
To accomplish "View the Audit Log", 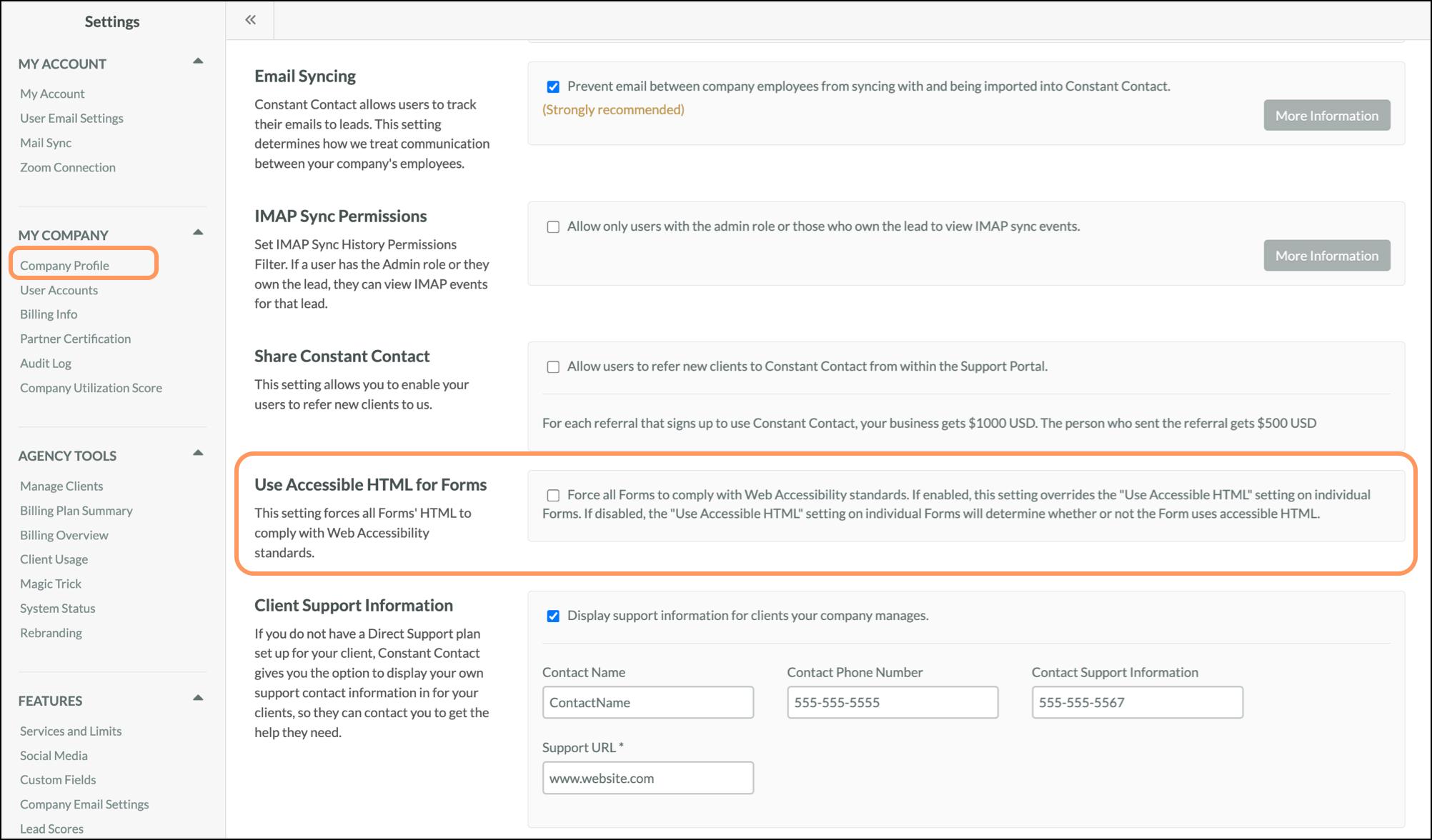I will click(x=46, y=364).
